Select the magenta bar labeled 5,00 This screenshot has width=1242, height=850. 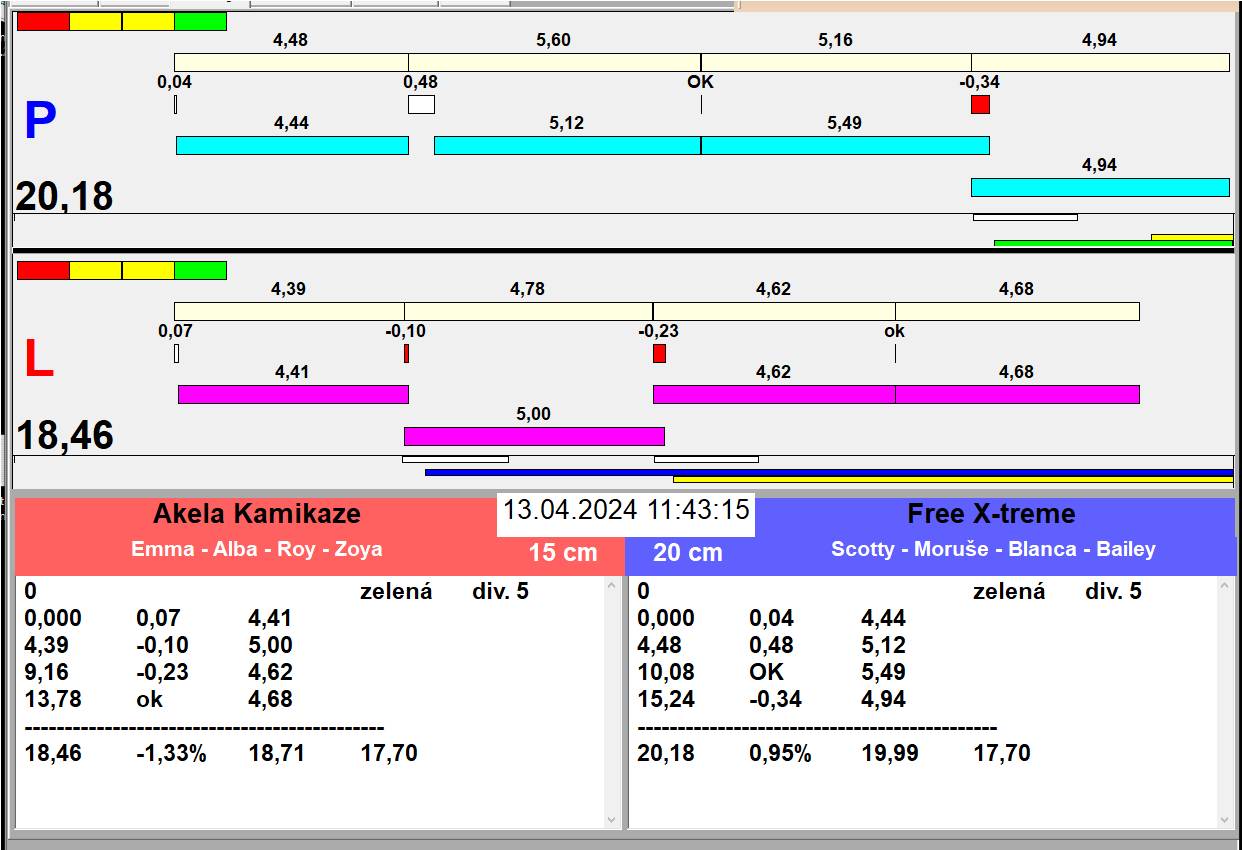(x=534, y=436)
